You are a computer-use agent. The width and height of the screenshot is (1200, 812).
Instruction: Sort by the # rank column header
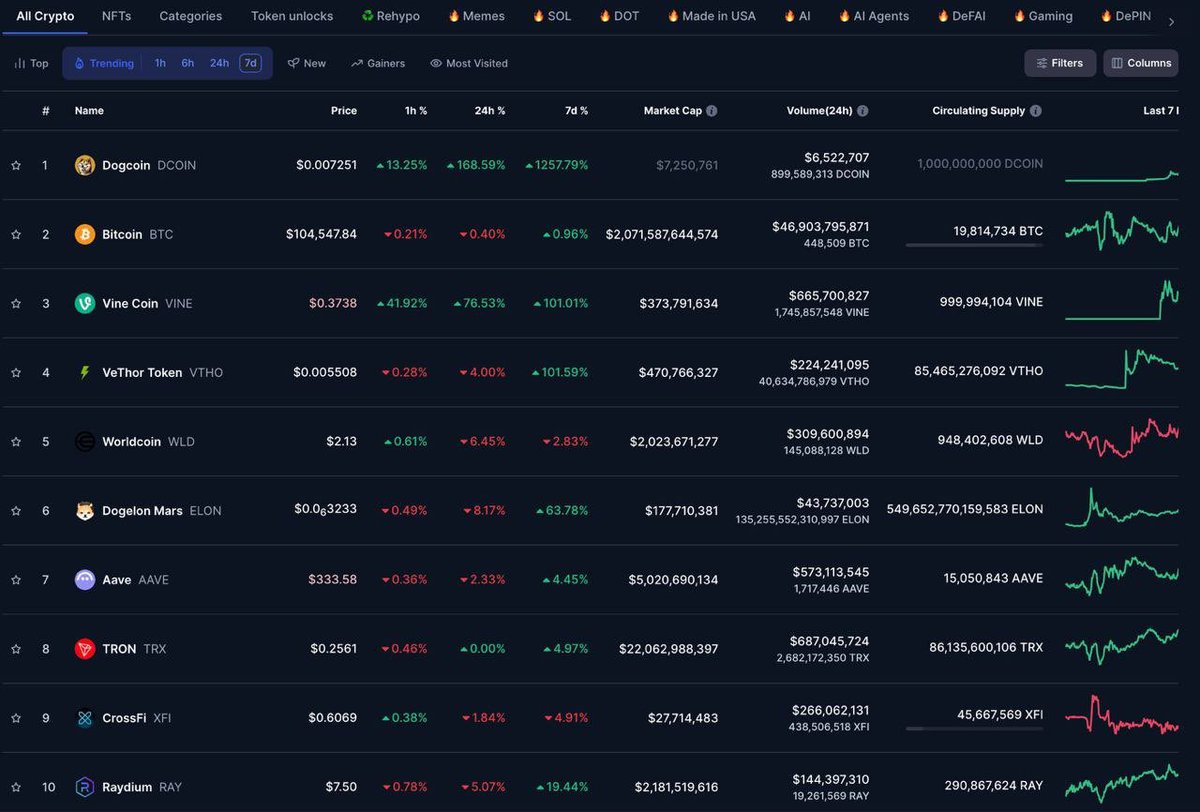point(46,111)
